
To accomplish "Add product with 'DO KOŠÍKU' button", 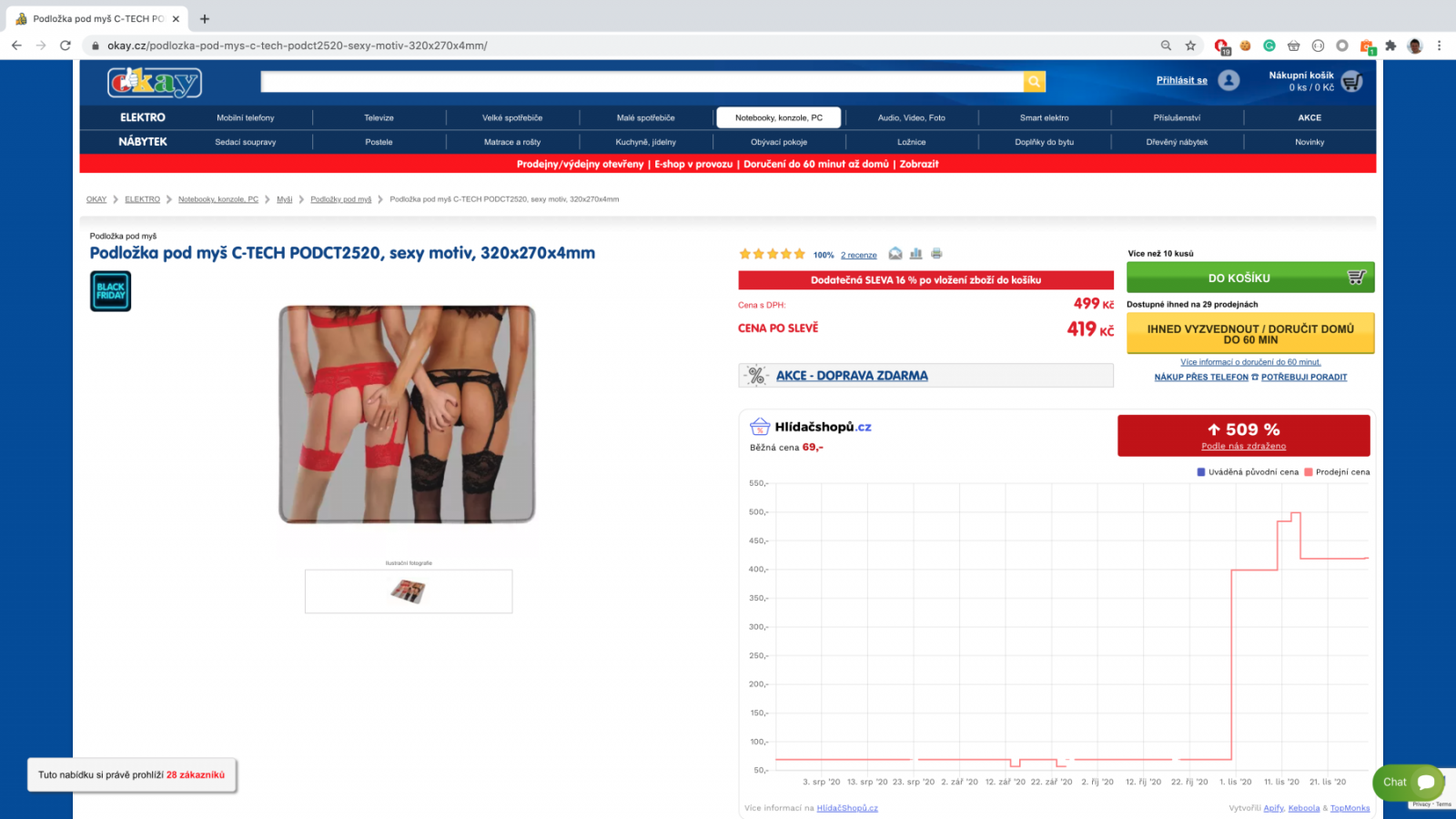I will 1249,278.
